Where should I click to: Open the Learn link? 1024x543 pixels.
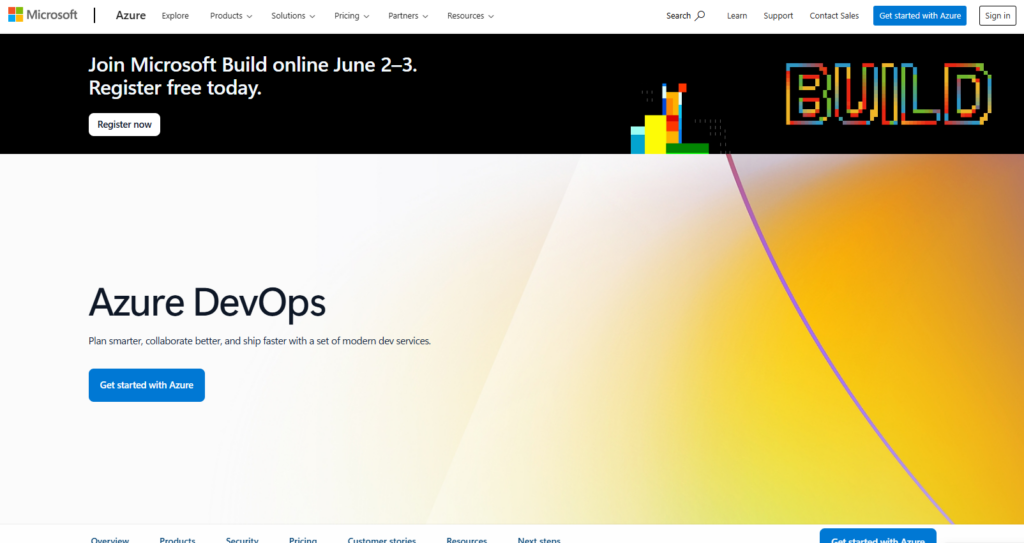coord(737,16)
